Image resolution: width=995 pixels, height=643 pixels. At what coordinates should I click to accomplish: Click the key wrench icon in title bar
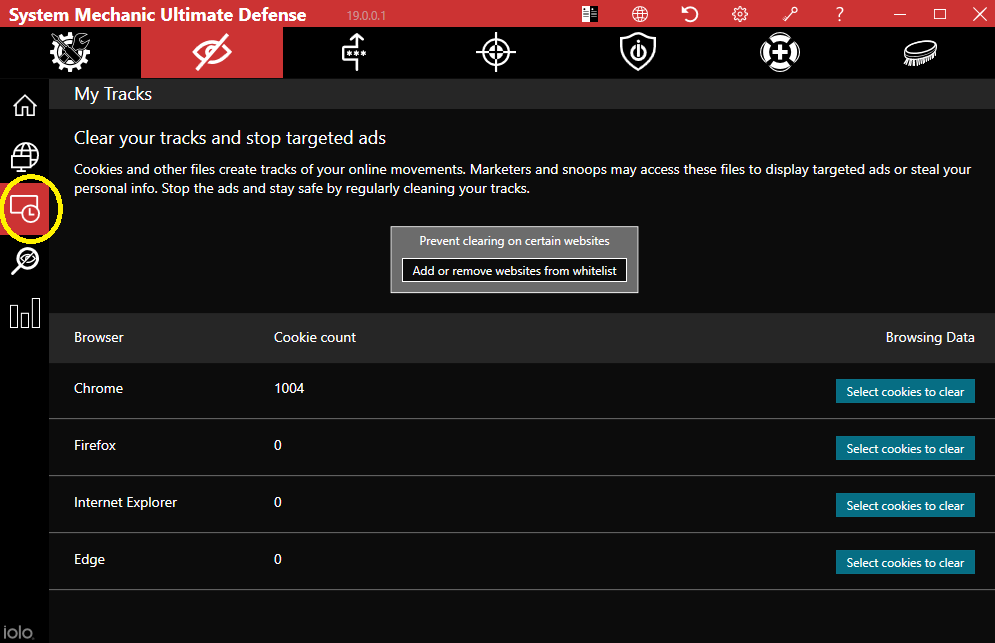[x=790, y=14]
